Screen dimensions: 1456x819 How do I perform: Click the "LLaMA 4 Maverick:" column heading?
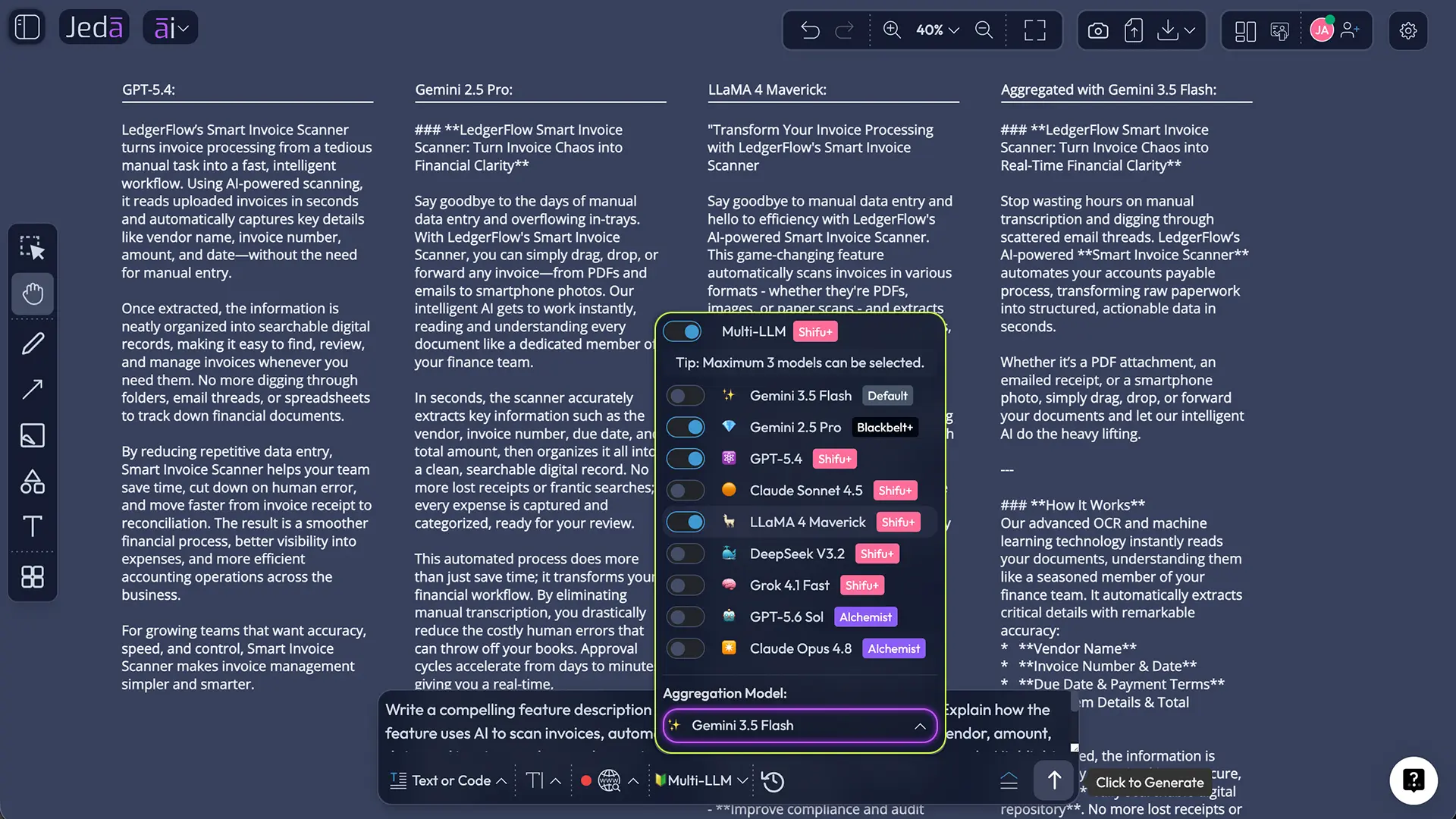(x=767, y=89)
